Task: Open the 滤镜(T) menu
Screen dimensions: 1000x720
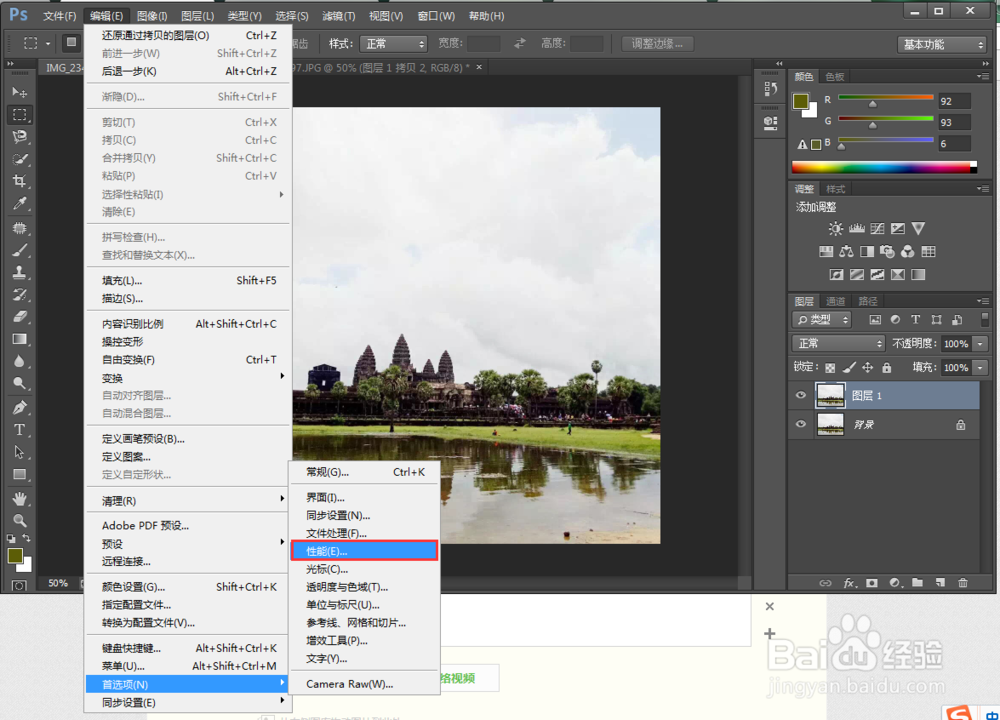Action: pyautogui.click(x=339, y=15)
